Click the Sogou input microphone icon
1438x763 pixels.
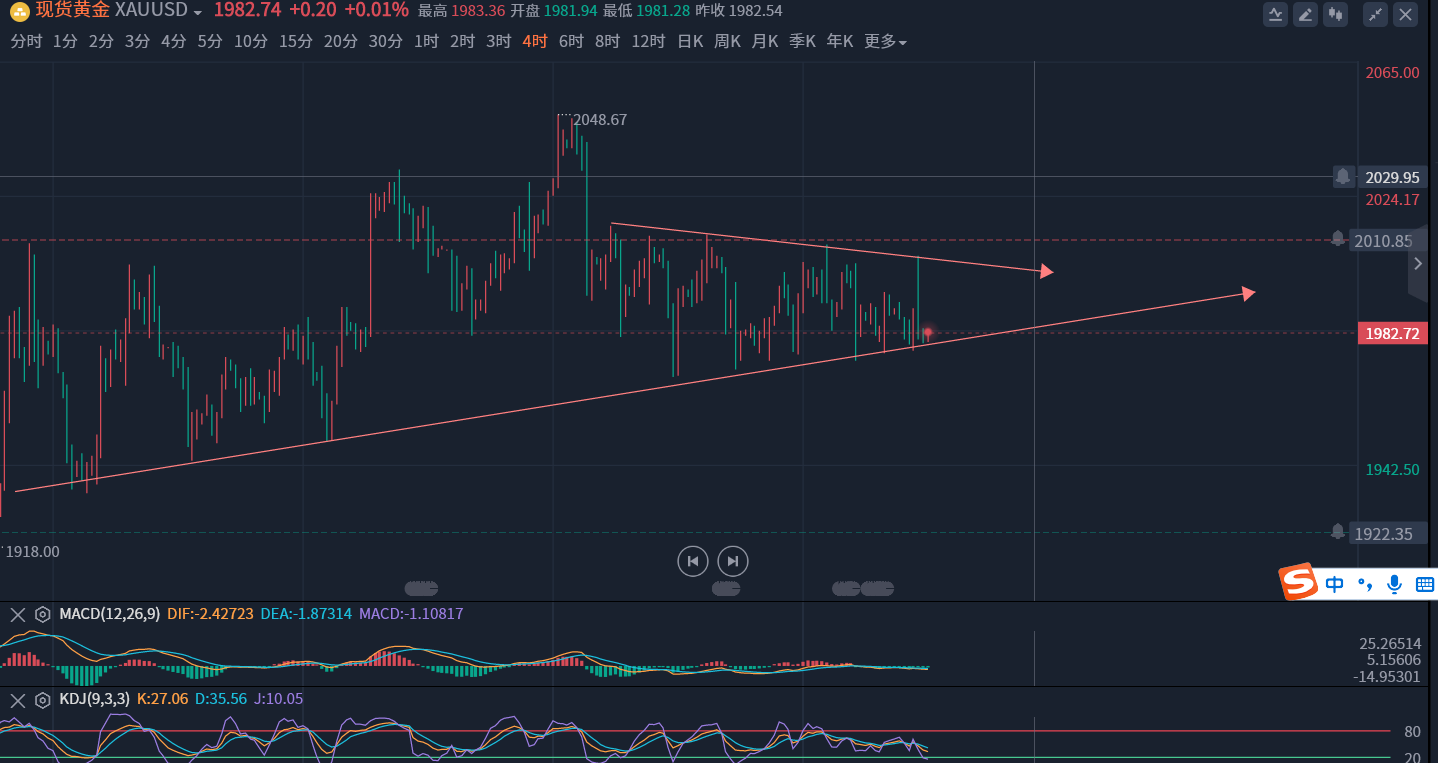tap(1395, 584)
